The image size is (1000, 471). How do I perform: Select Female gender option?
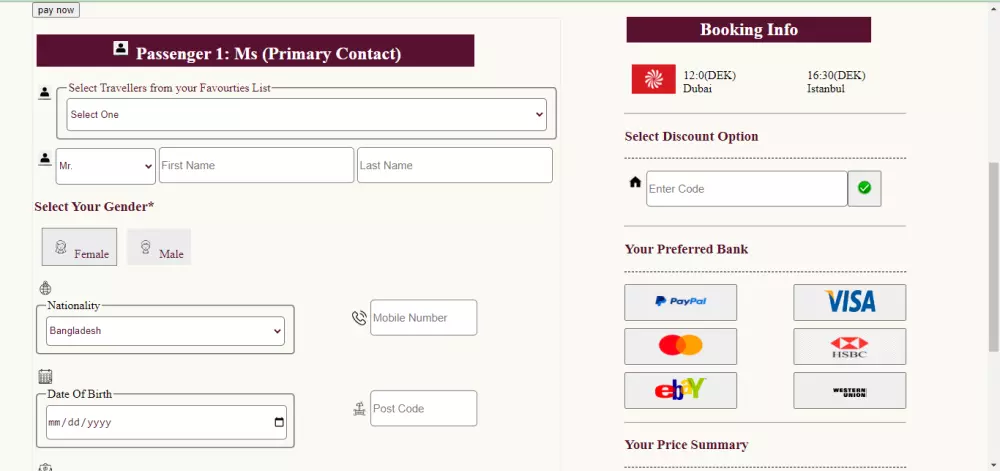[79, 247]
